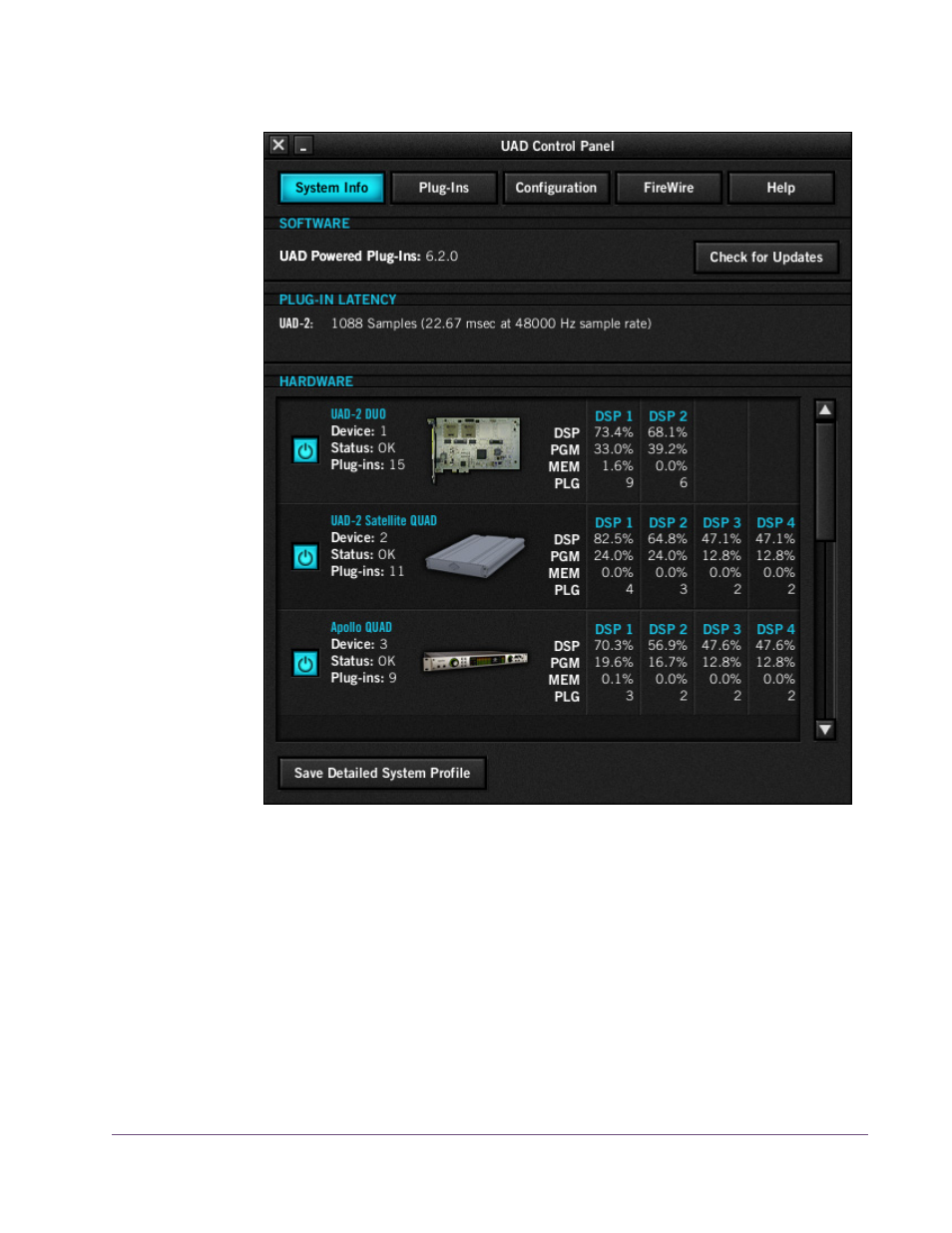Click the 56.9% DSP 2 value for Apollo QUAD
Viewport: 952px width, 1233px height.
[668, 646]
